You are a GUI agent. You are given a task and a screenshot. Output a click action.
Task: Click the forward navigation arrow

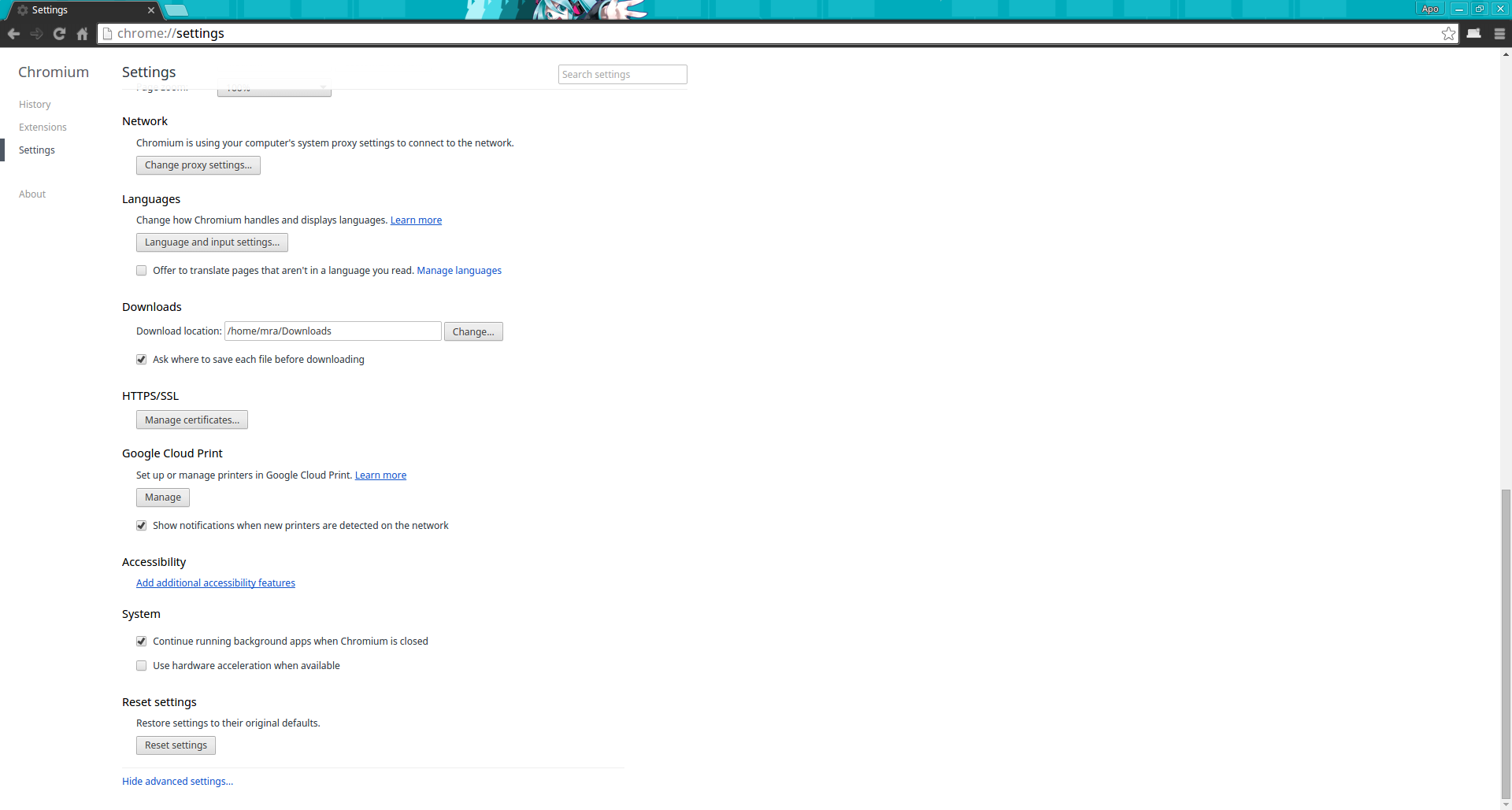click(x=36, y=34)
